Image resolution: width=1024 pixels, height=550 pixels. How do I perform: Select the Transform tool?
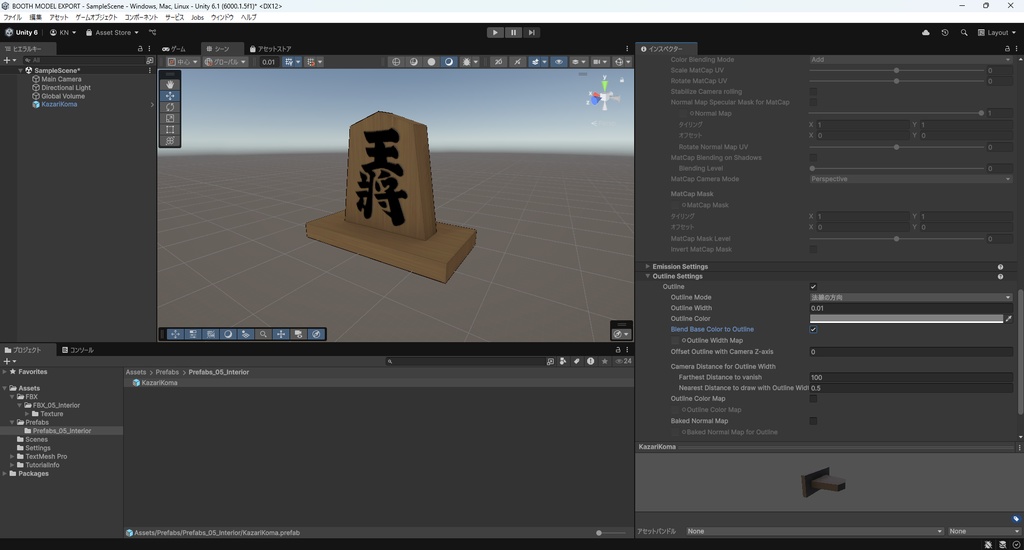[x=170, y=140]
